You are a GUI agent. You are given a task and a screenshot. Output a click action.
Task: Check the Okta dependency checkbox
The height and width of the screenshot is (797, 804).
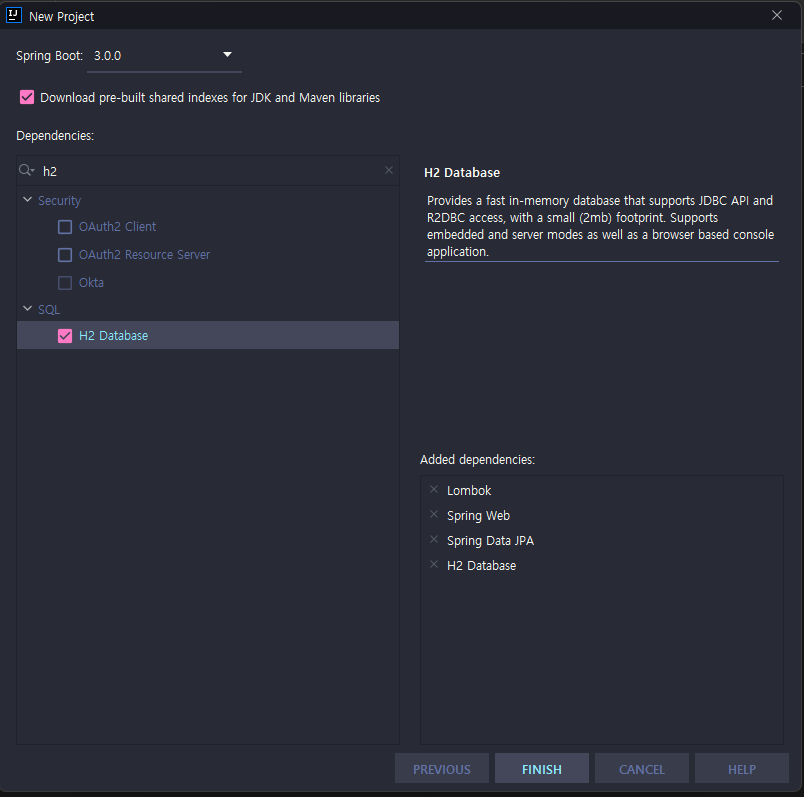point(65,283)
